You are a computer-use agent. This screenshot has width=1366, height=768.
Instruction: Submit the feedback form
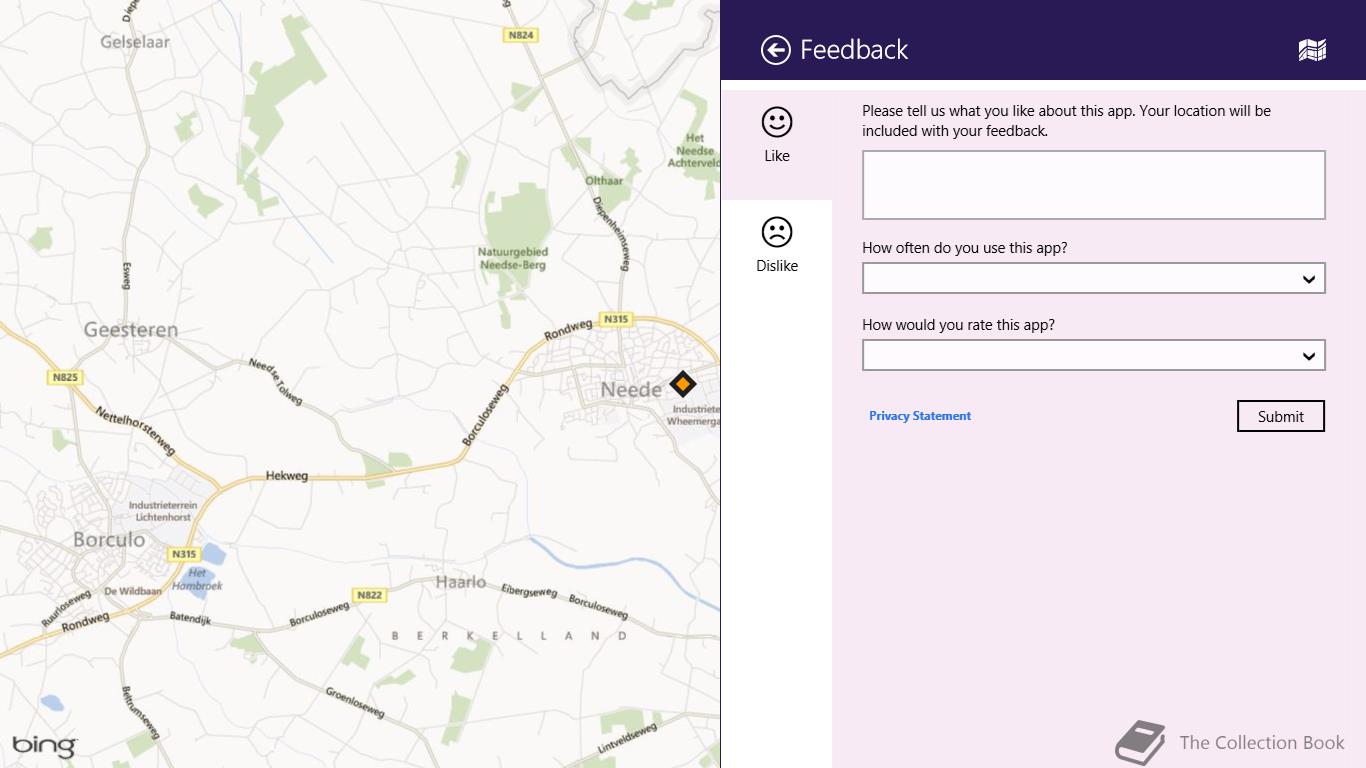(x=1281, y=416)
